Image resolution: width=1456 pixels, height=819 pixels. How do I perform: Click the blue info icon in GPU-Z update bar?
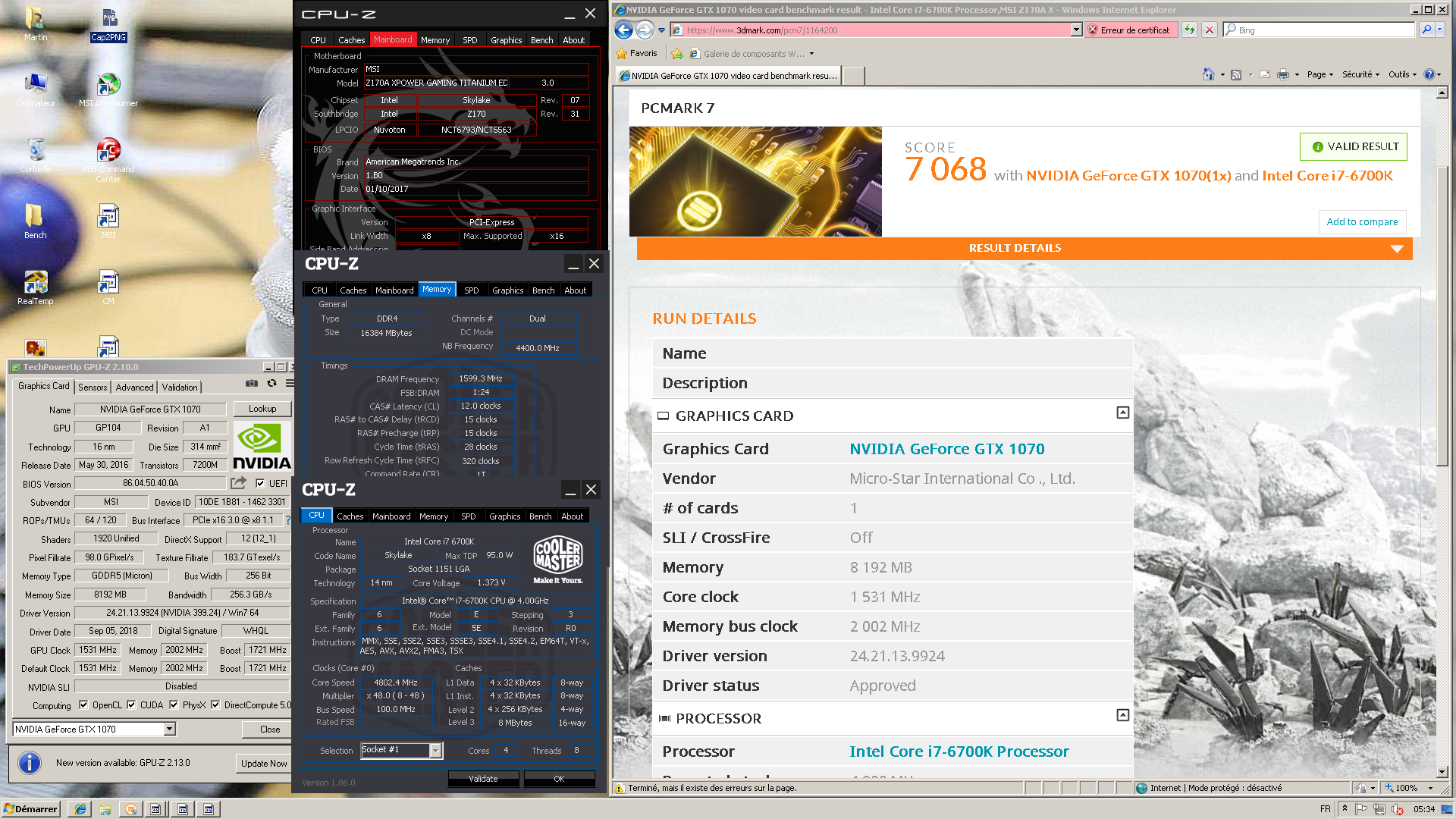pos(29,762)
